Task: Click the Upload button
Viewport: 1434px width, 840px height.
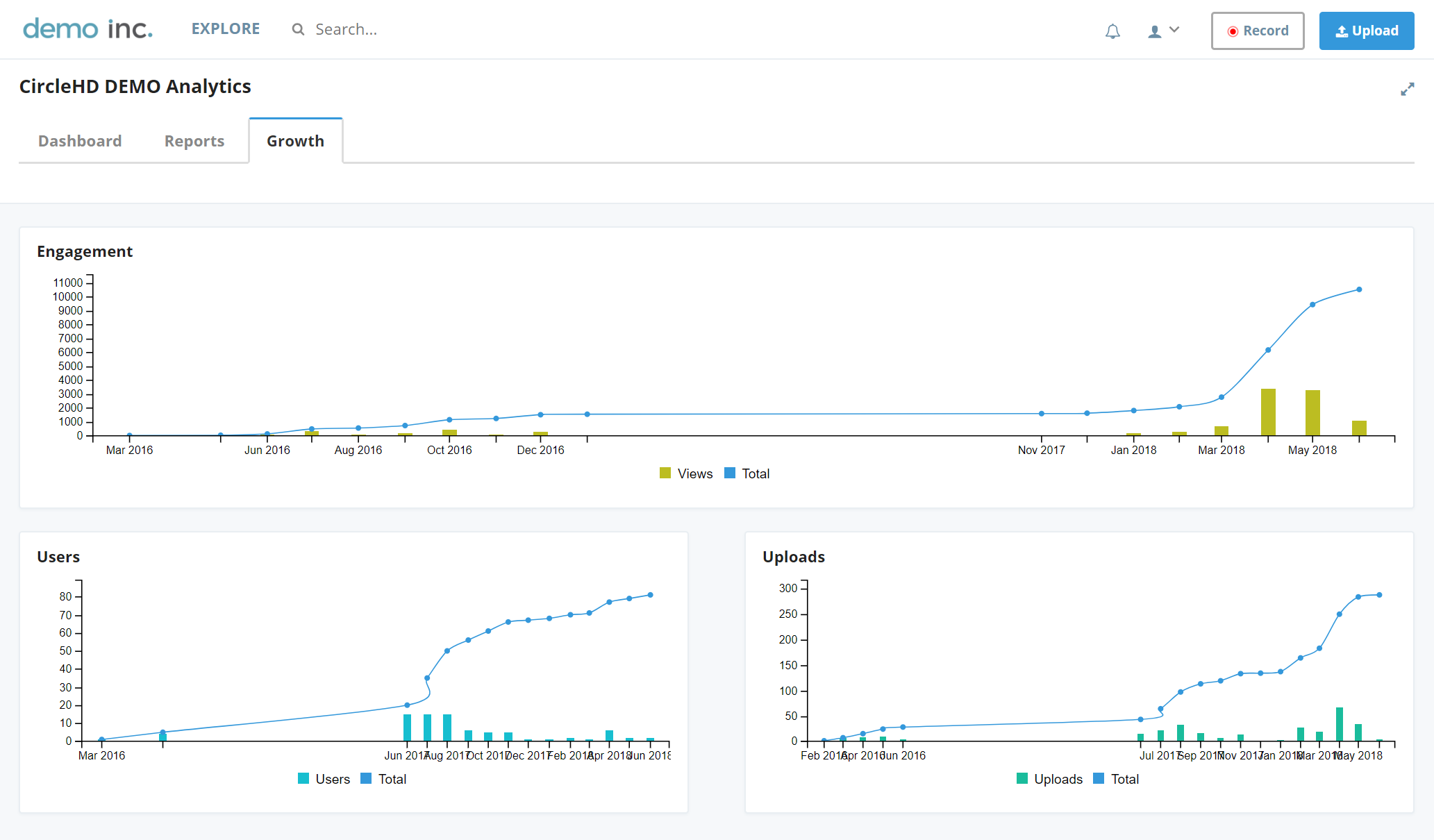Action: pyautogui.click(x=1367, y=31)
